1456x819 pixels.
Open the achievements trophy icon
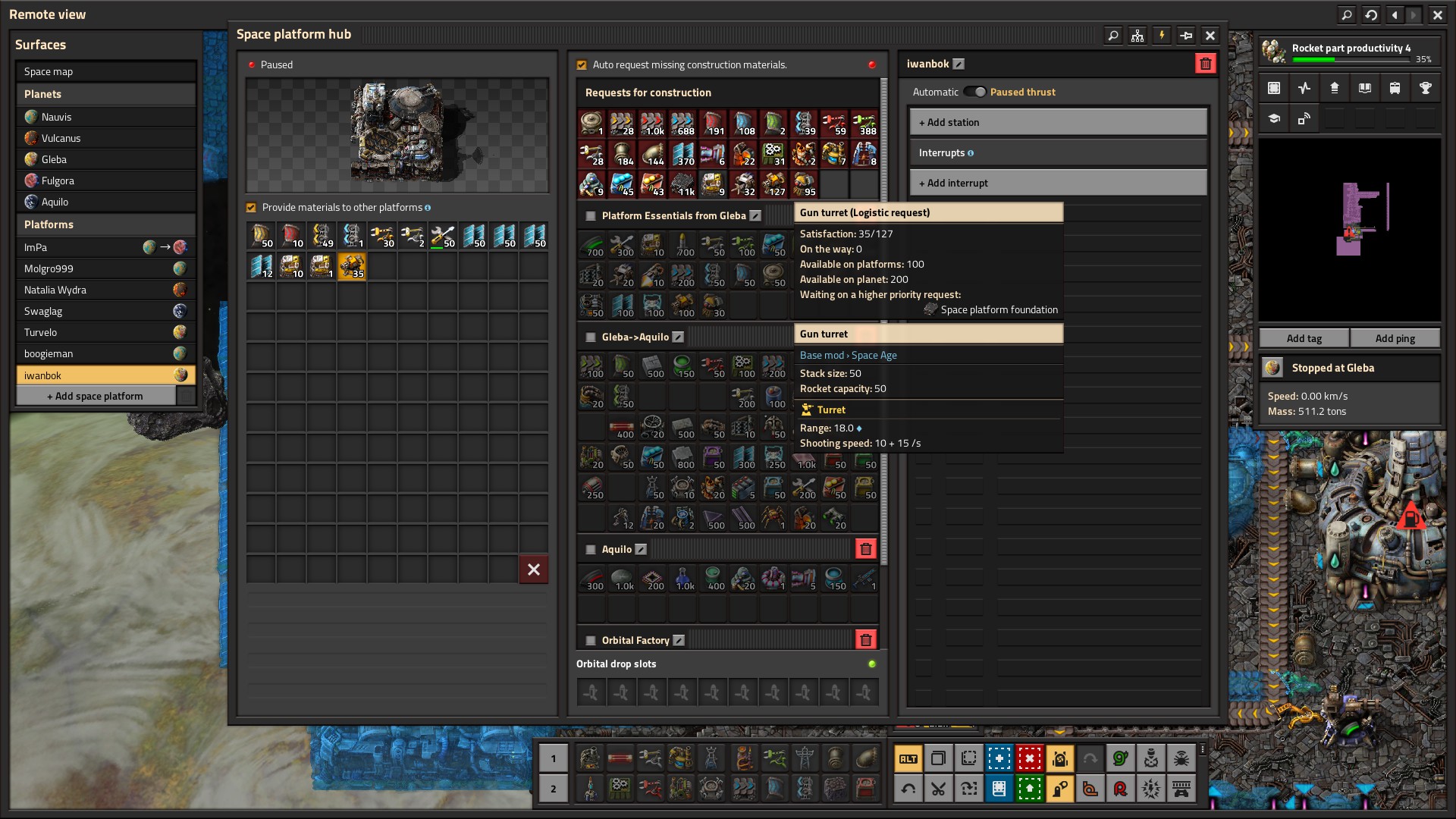(1426, 88)
